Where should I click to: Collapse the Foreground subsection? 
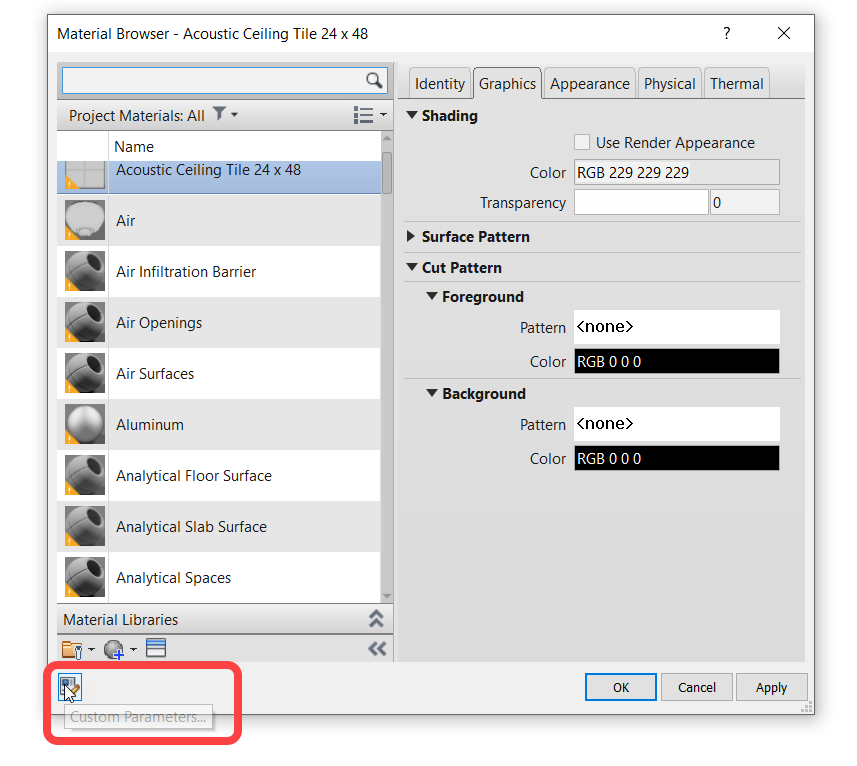click(x=432, y=296)
